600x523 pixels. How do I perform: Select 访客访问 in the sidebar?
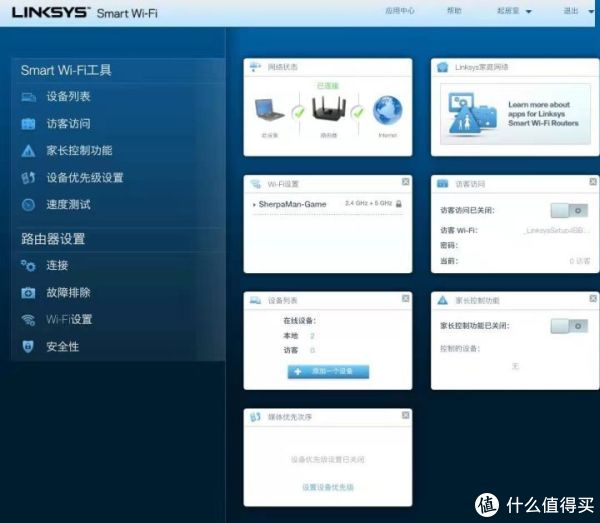[68, 124]
